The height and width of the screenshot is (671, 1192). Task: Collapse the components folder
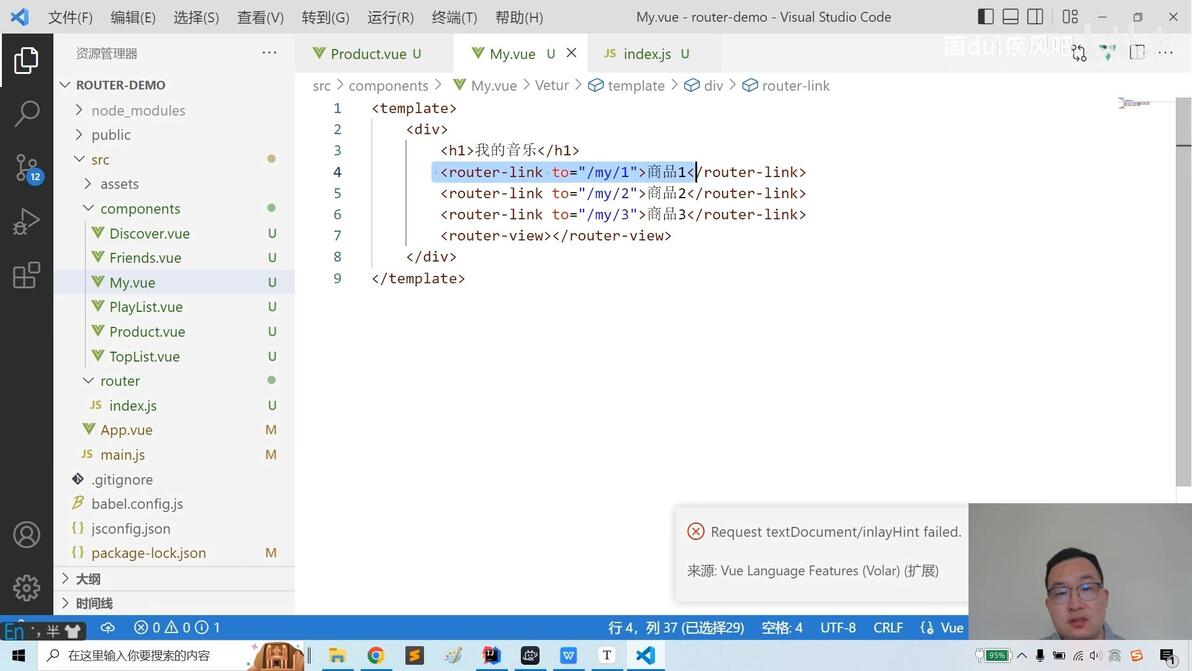click(x=140, y=208)
